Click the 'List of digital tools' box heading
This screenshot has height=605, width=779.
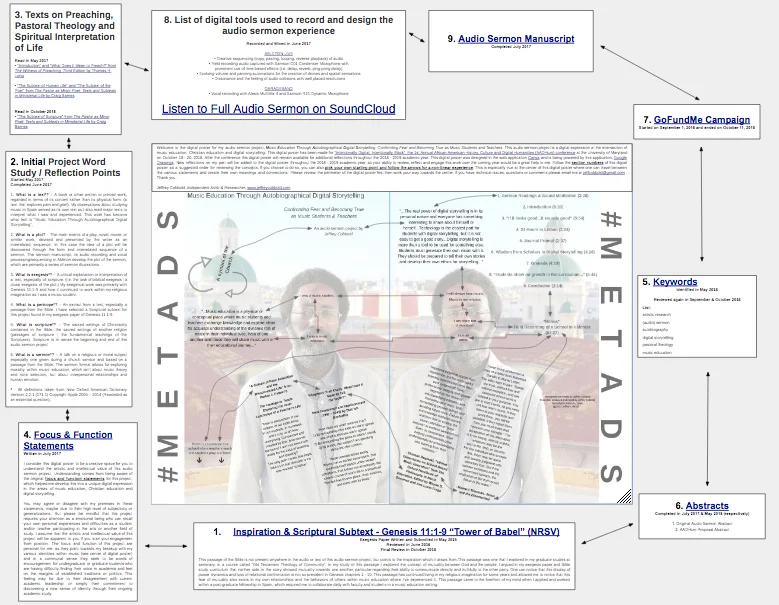(x=278, y=25)
